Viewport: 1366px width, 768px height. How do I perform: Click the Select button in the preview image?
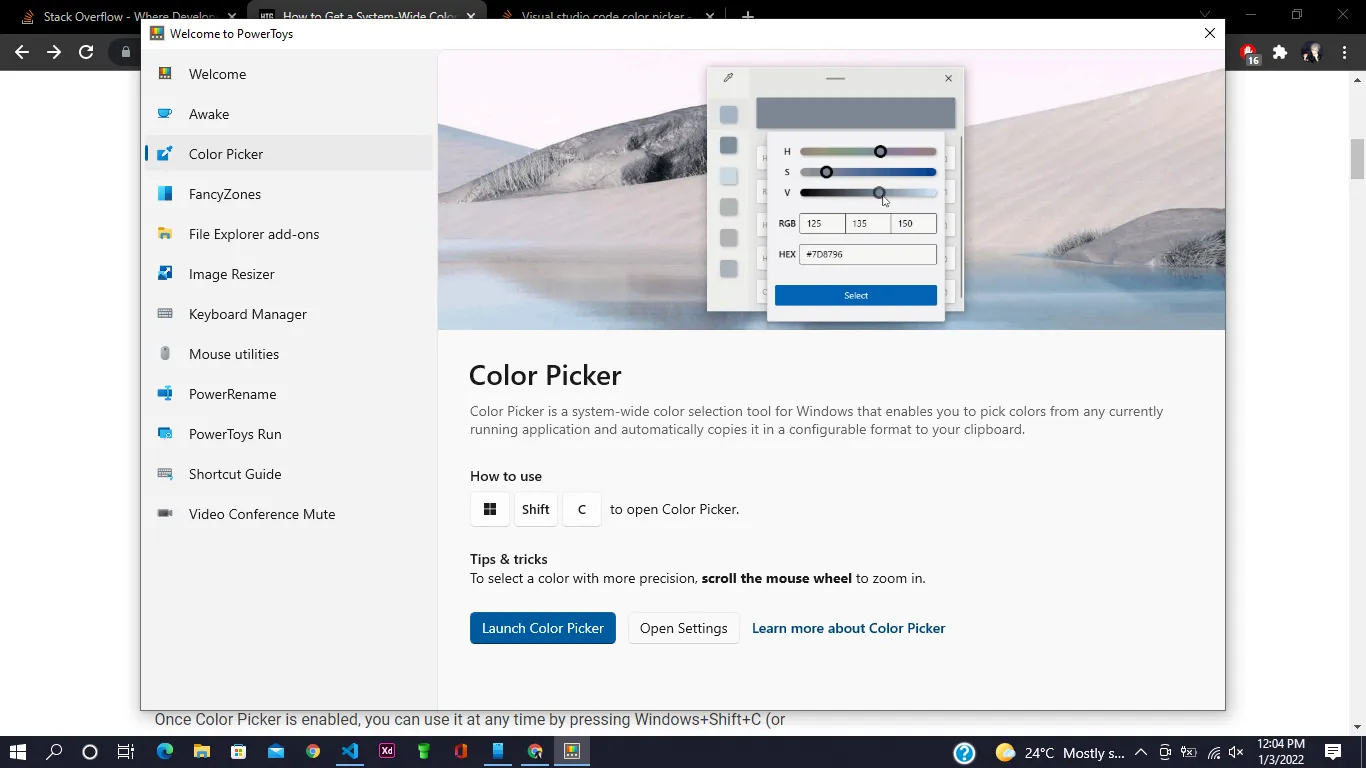[x=856, y=295]
